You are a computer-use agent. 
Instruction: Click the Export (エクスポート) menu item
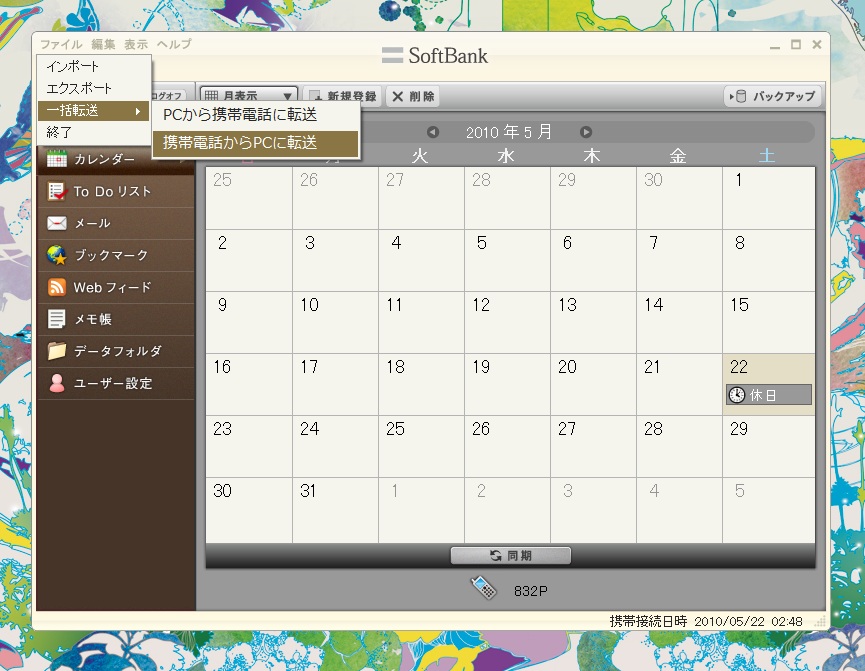pos(80,88)
